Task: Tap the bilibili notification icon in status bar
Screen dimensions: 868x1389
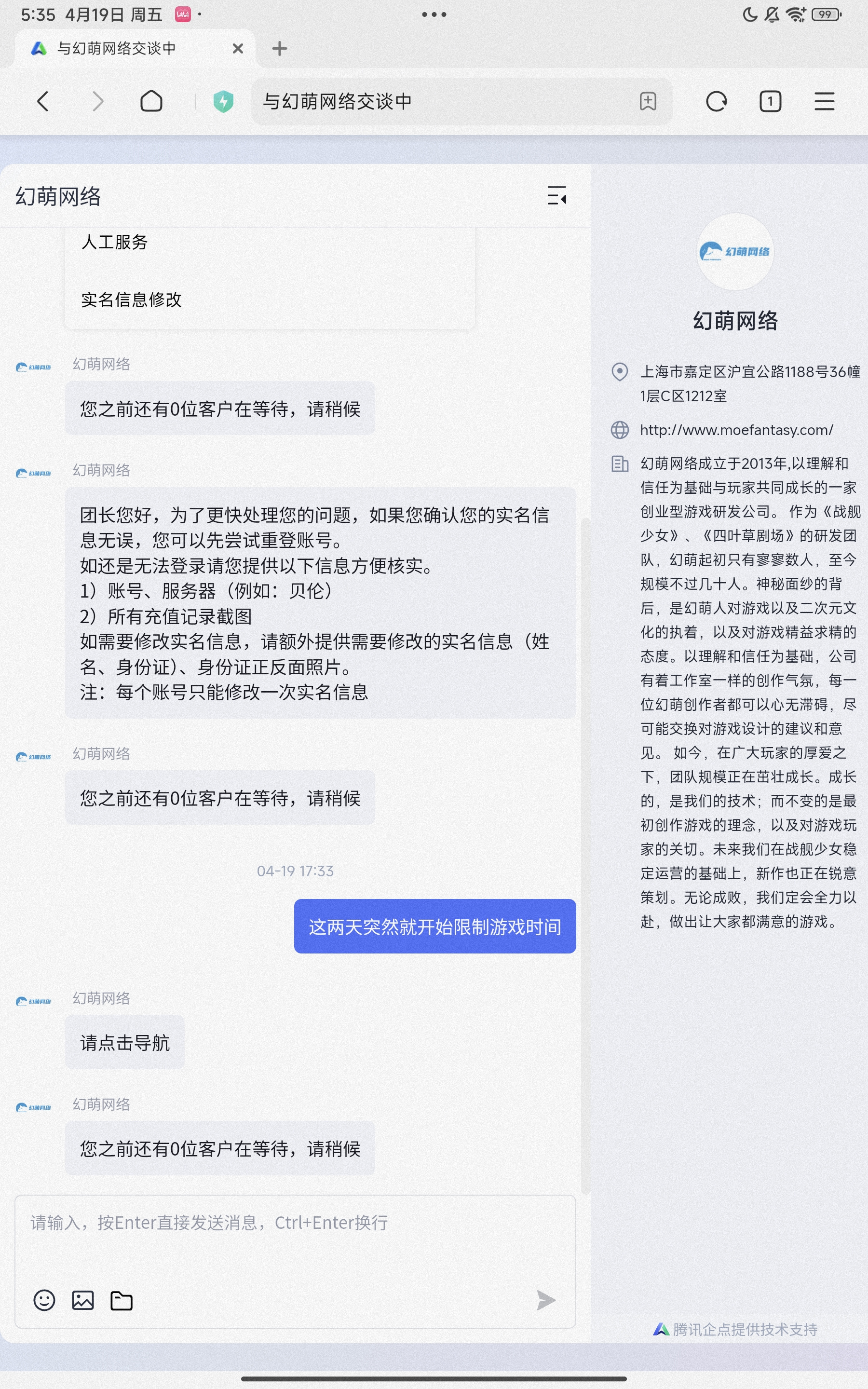Action: (183, 14)
